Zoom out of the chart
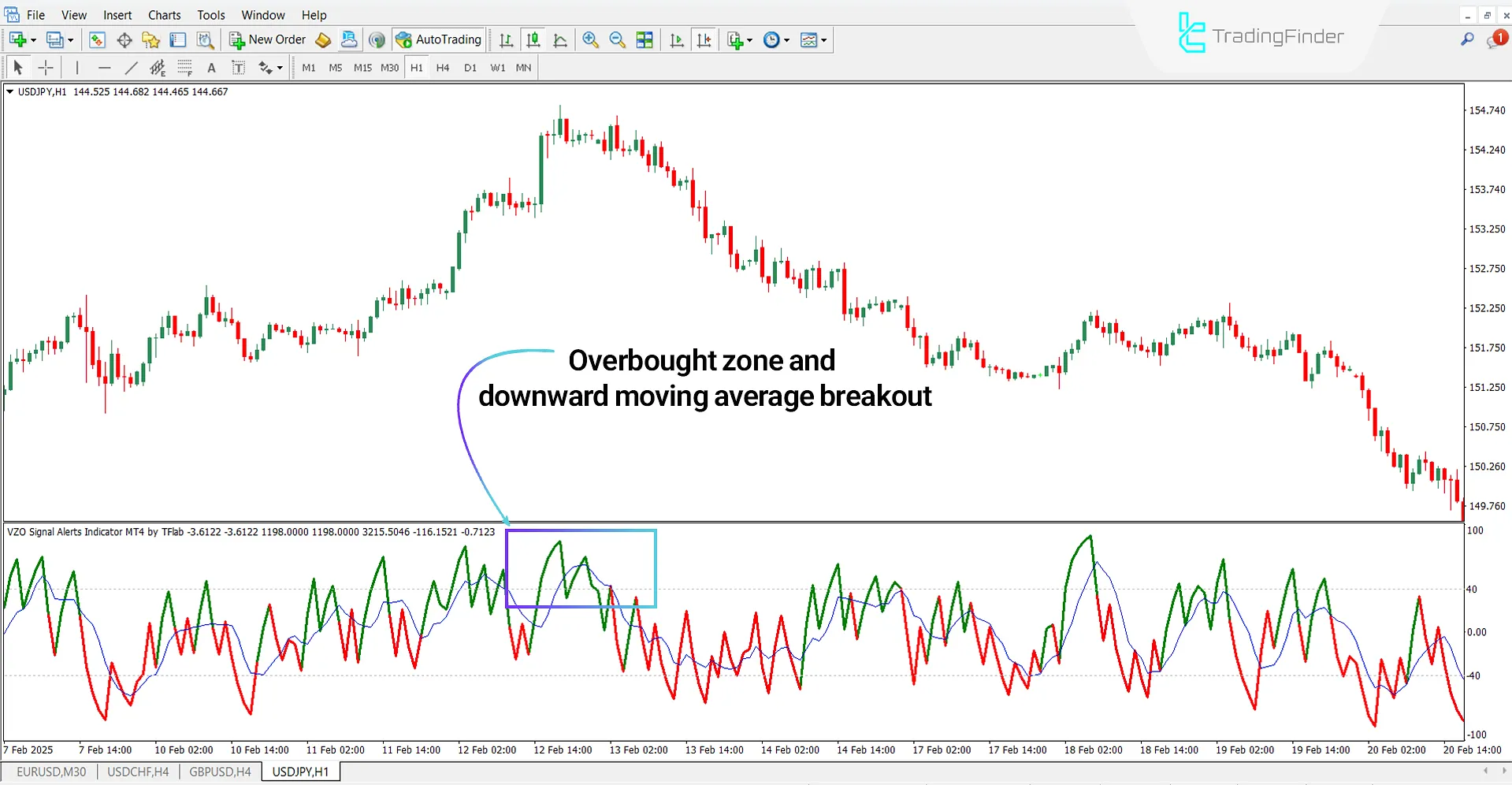 [x=618, y=39]
